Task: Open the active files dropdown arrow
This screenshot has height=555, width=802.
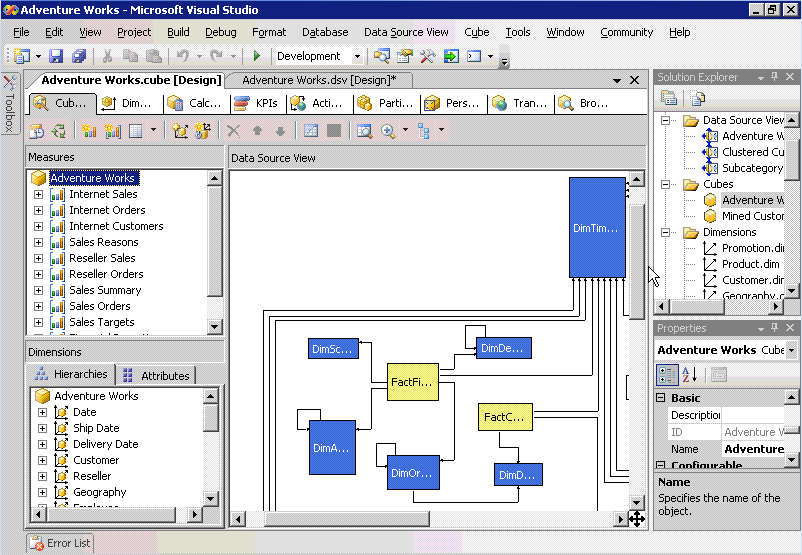Action: coord(617,81)
